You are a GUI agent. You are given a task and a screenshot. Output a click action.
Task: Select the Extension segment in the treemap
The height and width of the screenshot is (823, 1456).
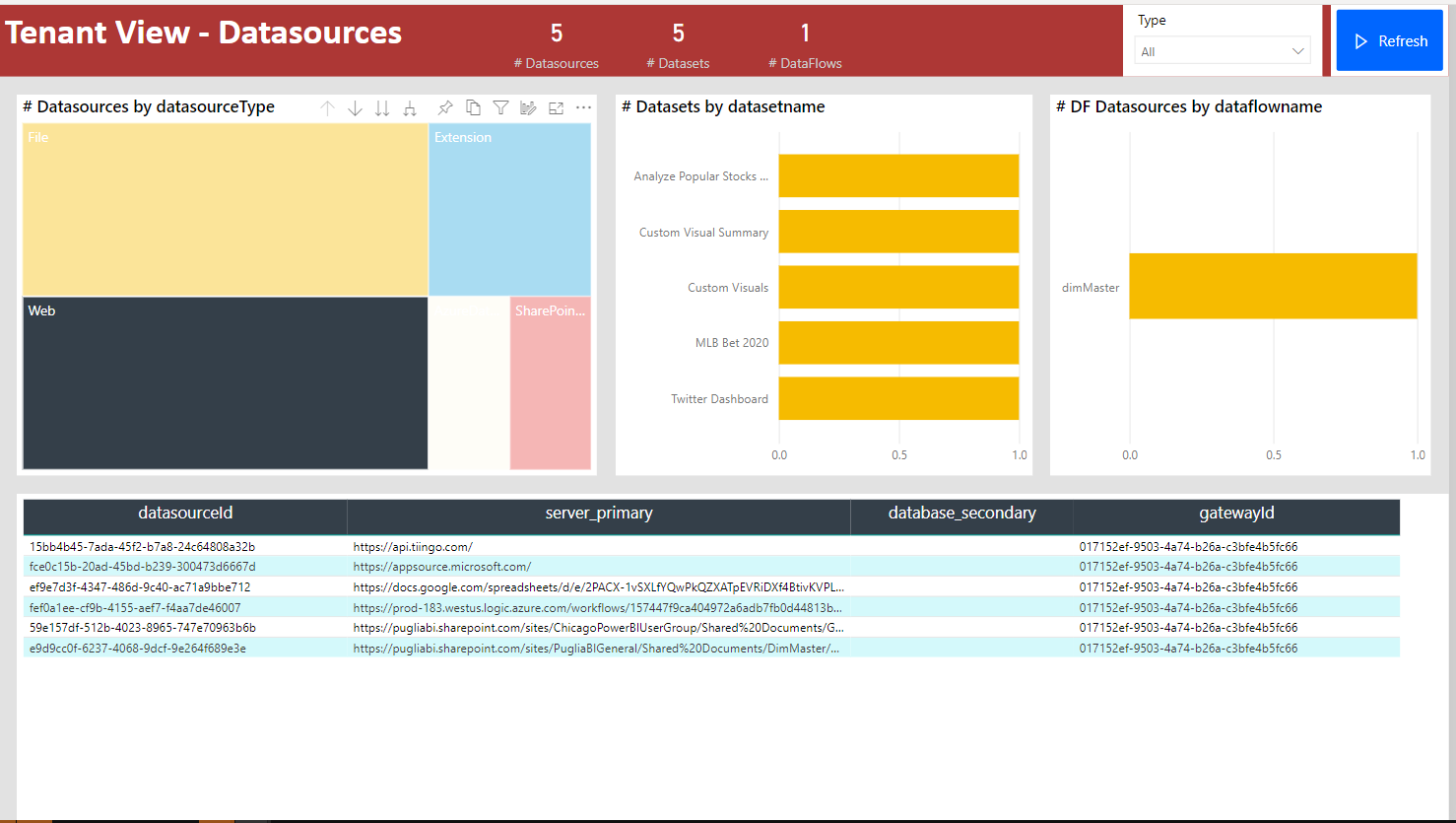[x=510, y=207]
